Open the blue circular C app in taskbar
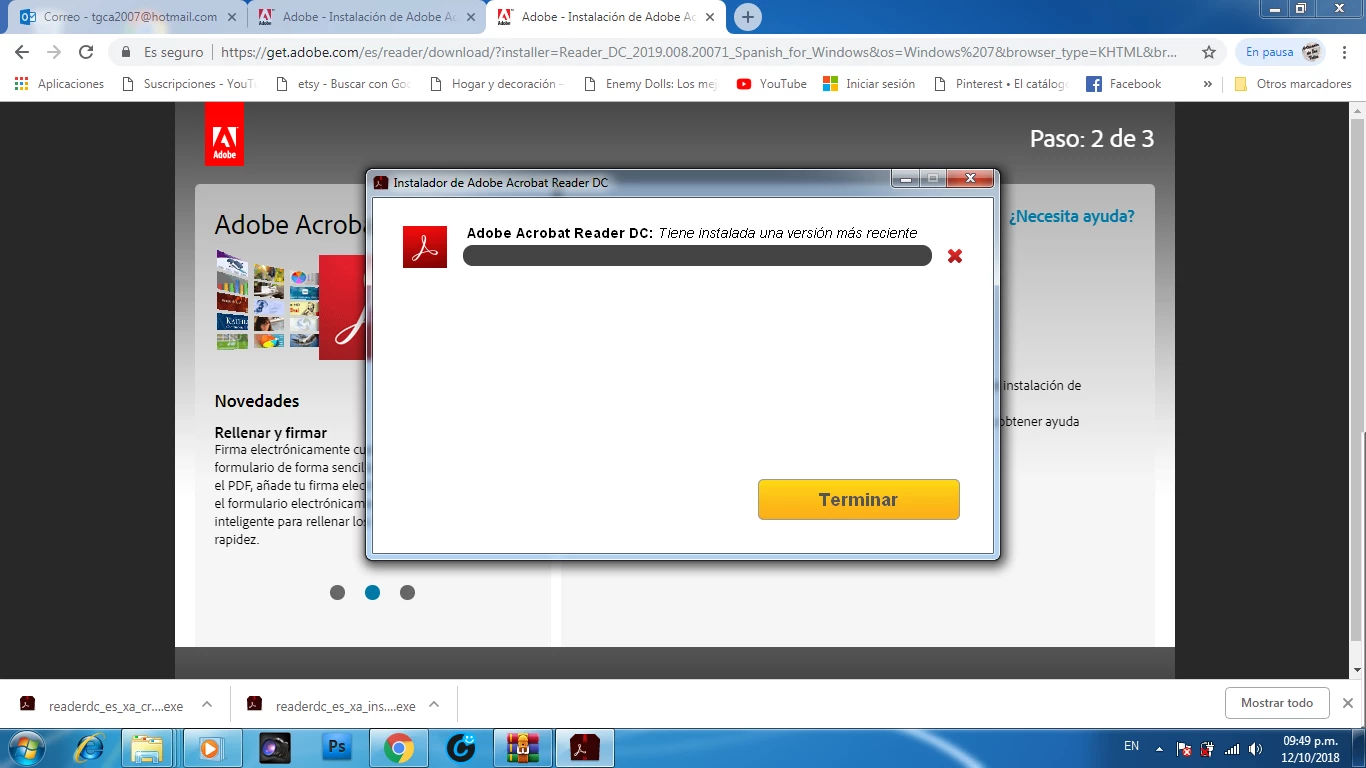The height and width of the screenshot is (768, 1366). click(461, 748)
